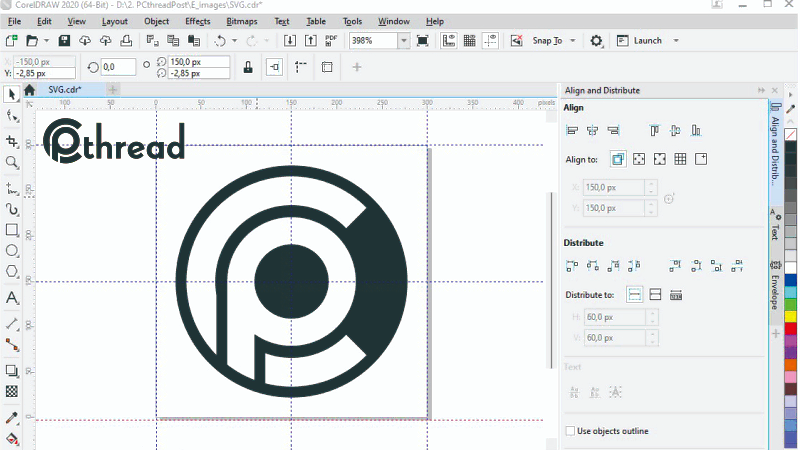Image resolution: width=800 pixels, height=450 pixels.
Task: Add a new document tab
Action: point(113,90)
